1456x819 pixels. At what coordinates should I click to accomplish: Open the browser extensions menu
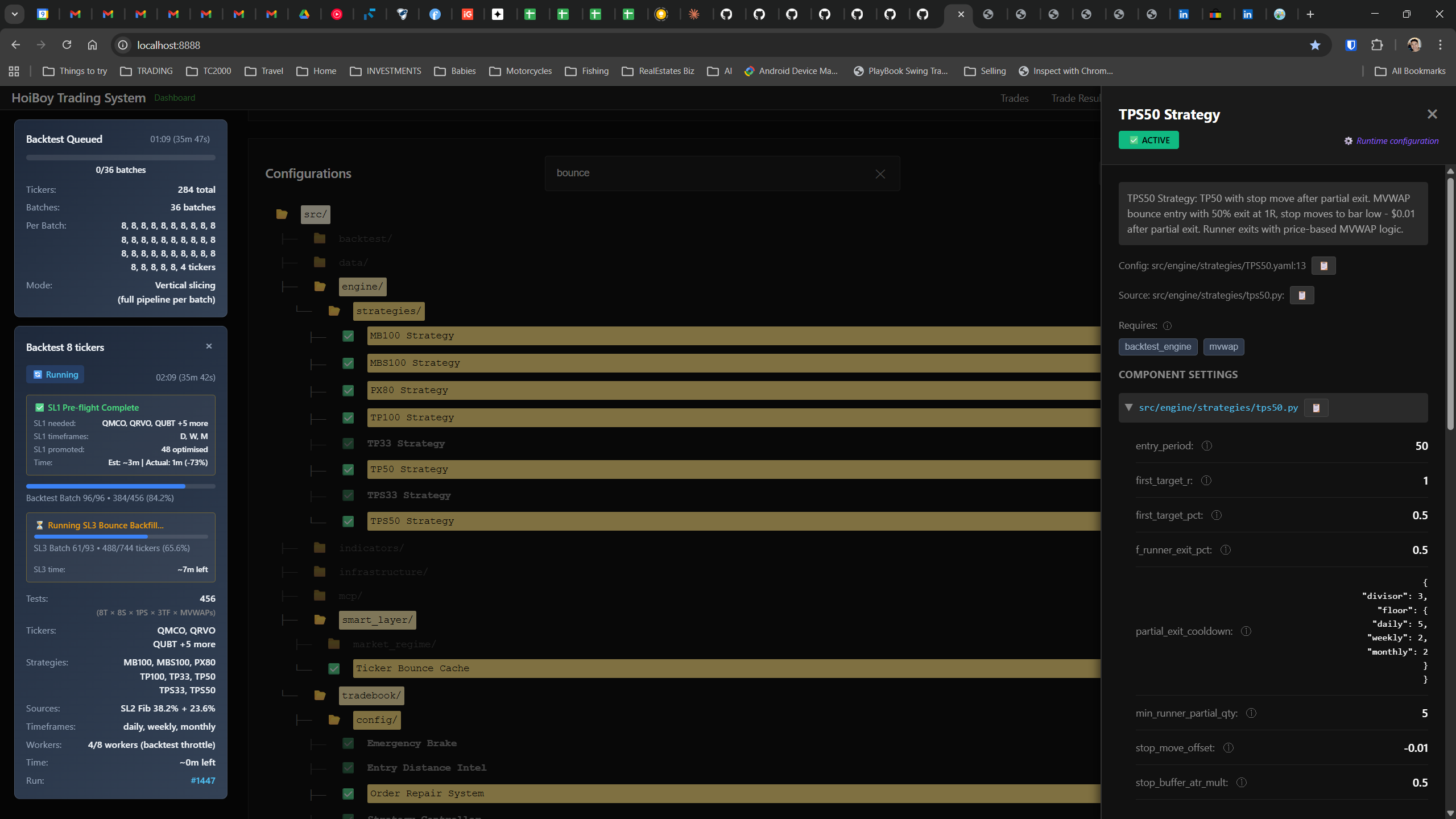(1377, 45)
